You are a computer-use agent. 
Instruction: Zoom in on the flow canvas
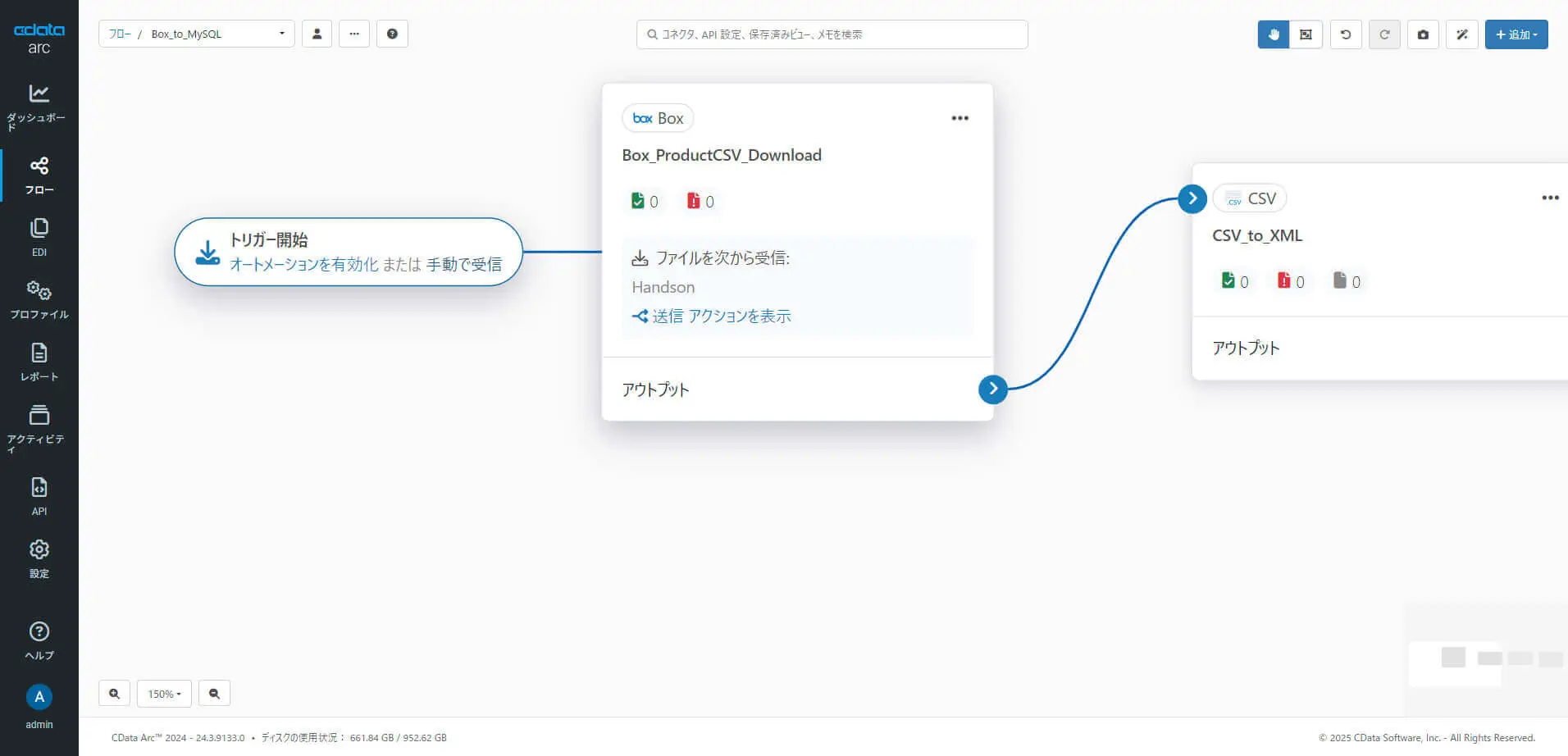click(x=114, y=694)
